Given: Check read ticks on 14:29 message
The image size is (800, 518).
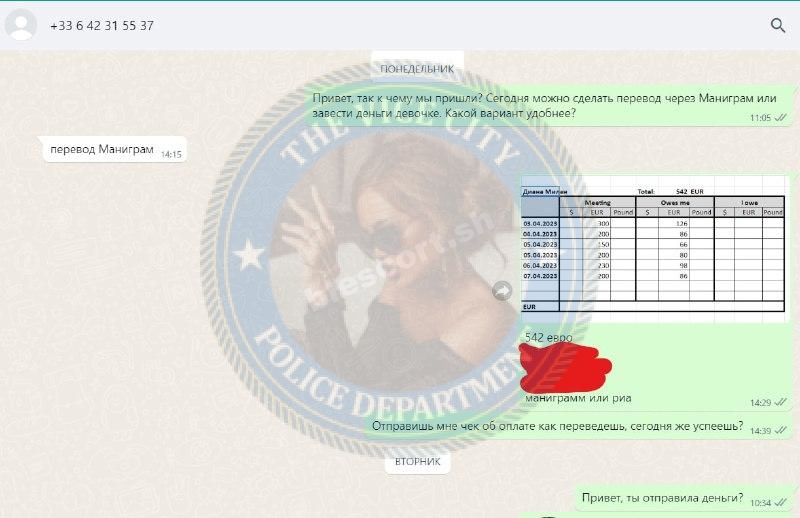Looking at the screenshot, I should [781, 403].
